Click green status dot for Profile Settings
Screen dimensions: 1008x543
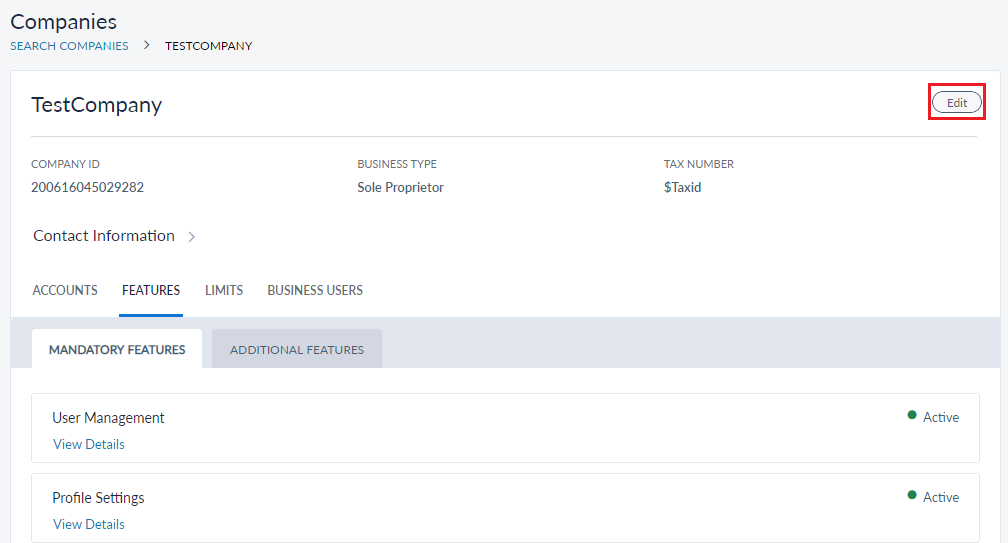912,495
